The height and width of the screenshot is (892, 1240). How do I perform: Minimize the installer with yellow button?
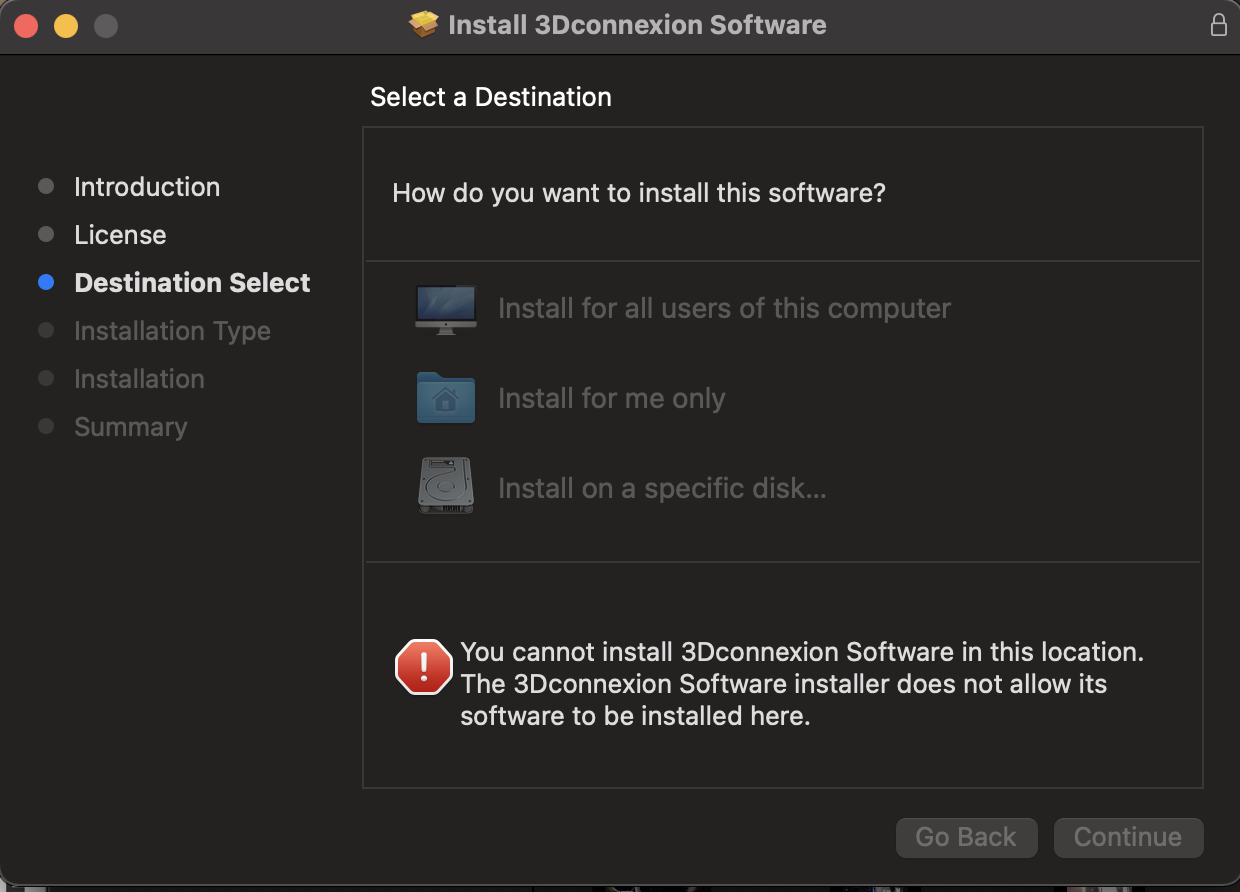tap(66, 26)
